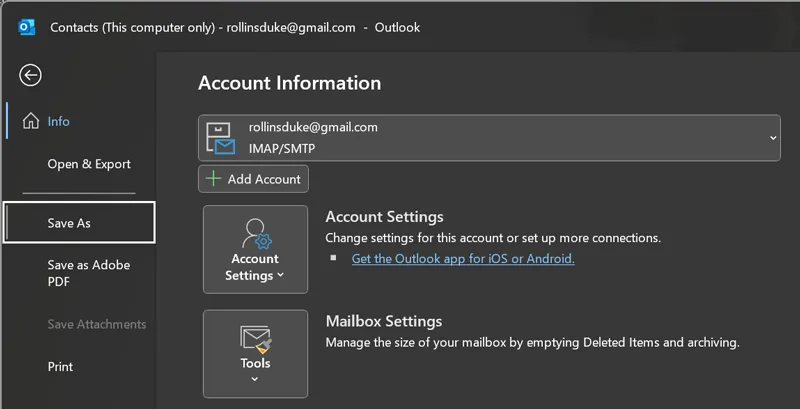
Task: Click the Mailbox Settings heading
Action: [x=383, y=321]
